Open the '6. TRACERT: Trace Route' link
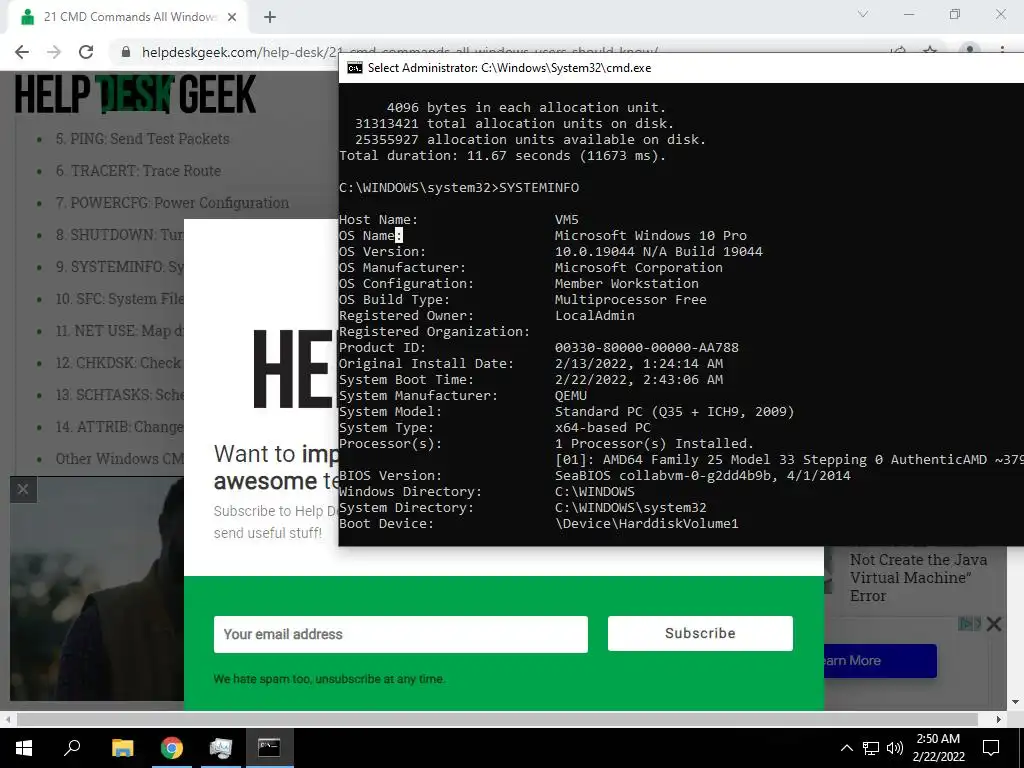The width and height of the screenshot is (1024, 768). click(138, 170)
